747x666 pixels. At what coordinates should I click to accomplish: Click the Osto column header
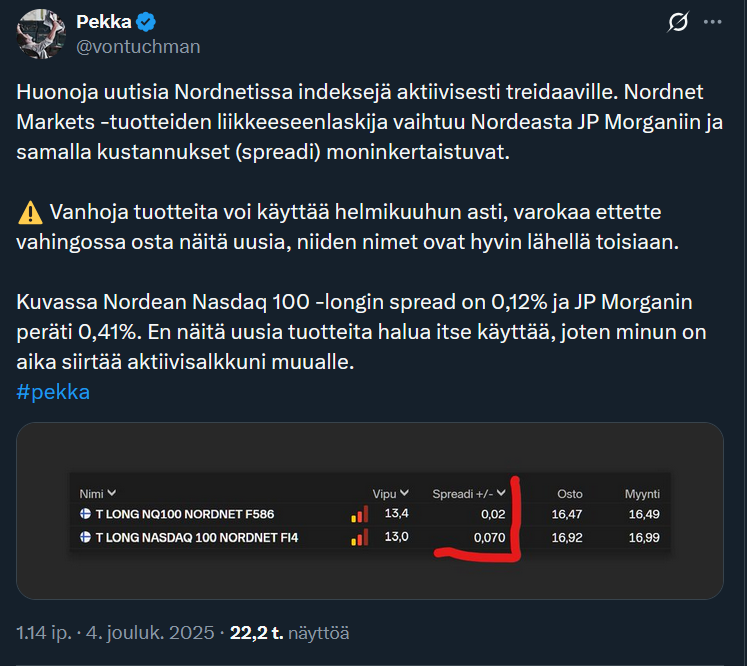(569, 494)
